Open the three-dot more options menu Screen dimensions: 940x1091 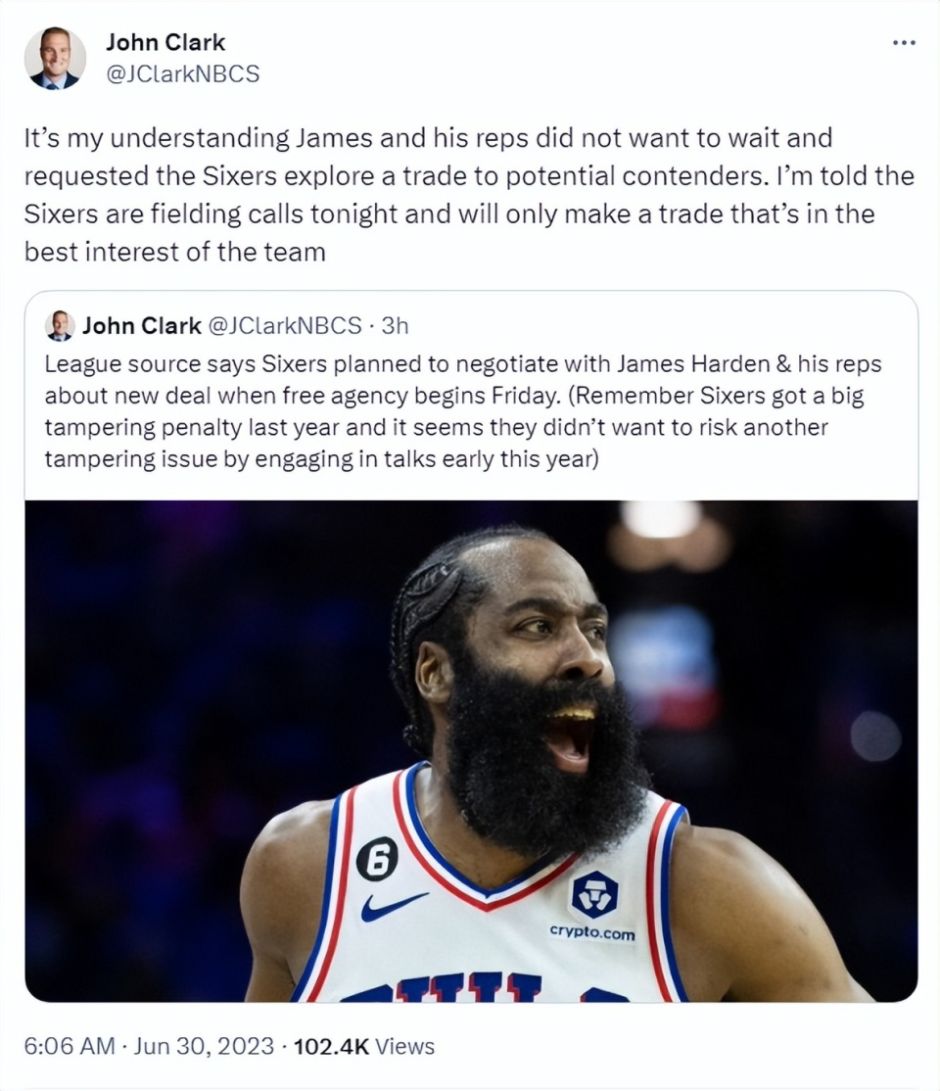point(904,43)
